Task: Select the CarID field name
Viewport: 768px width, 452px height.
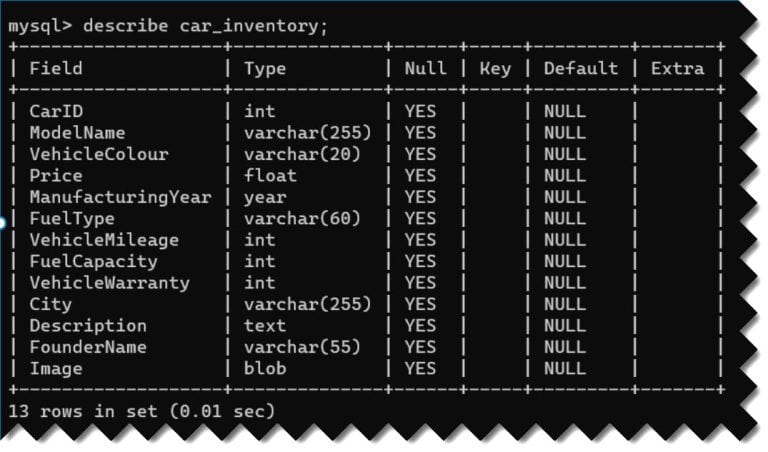Action: tap(56, 111)
